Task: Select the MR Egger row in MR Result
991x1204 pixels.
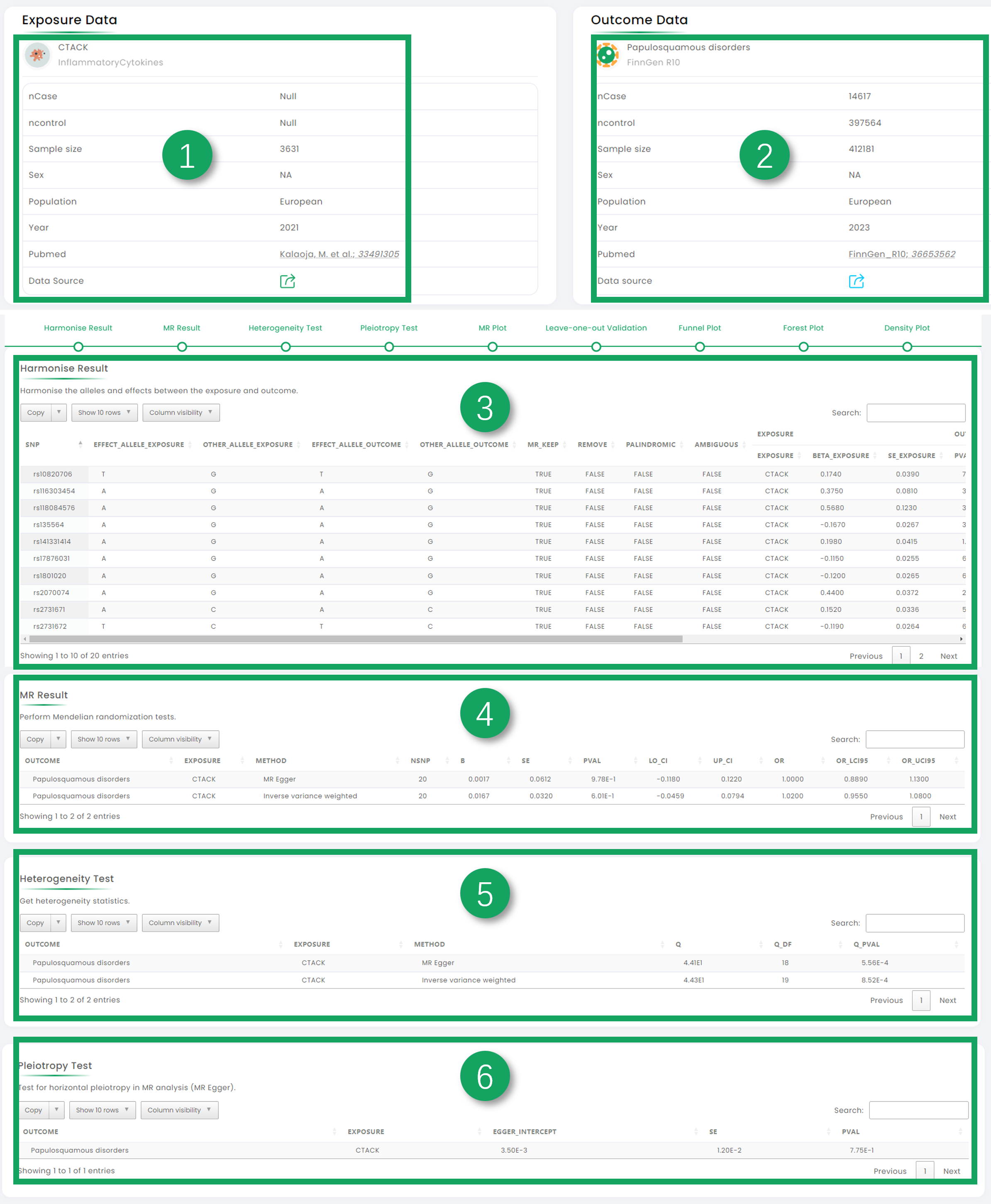Action: 492,779
